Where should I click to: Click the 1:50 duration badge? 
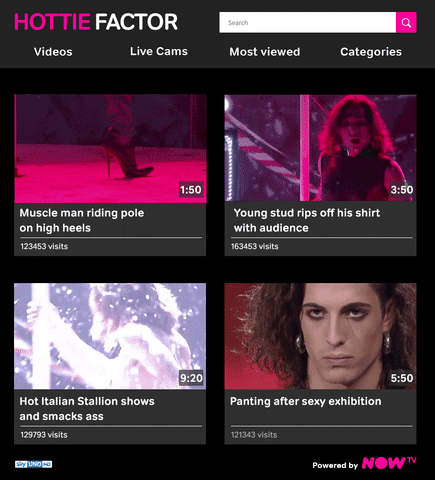[x=191, y=190]
